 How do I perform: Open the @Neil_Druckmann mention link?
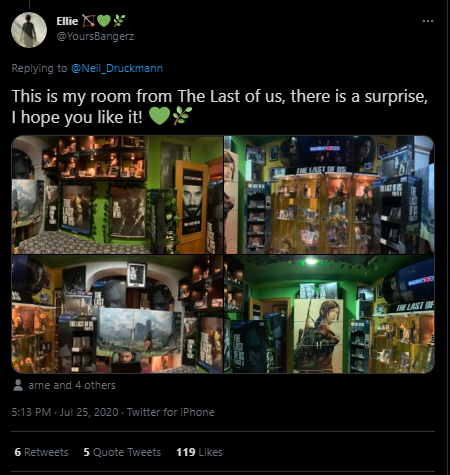(x=117, y=68)
